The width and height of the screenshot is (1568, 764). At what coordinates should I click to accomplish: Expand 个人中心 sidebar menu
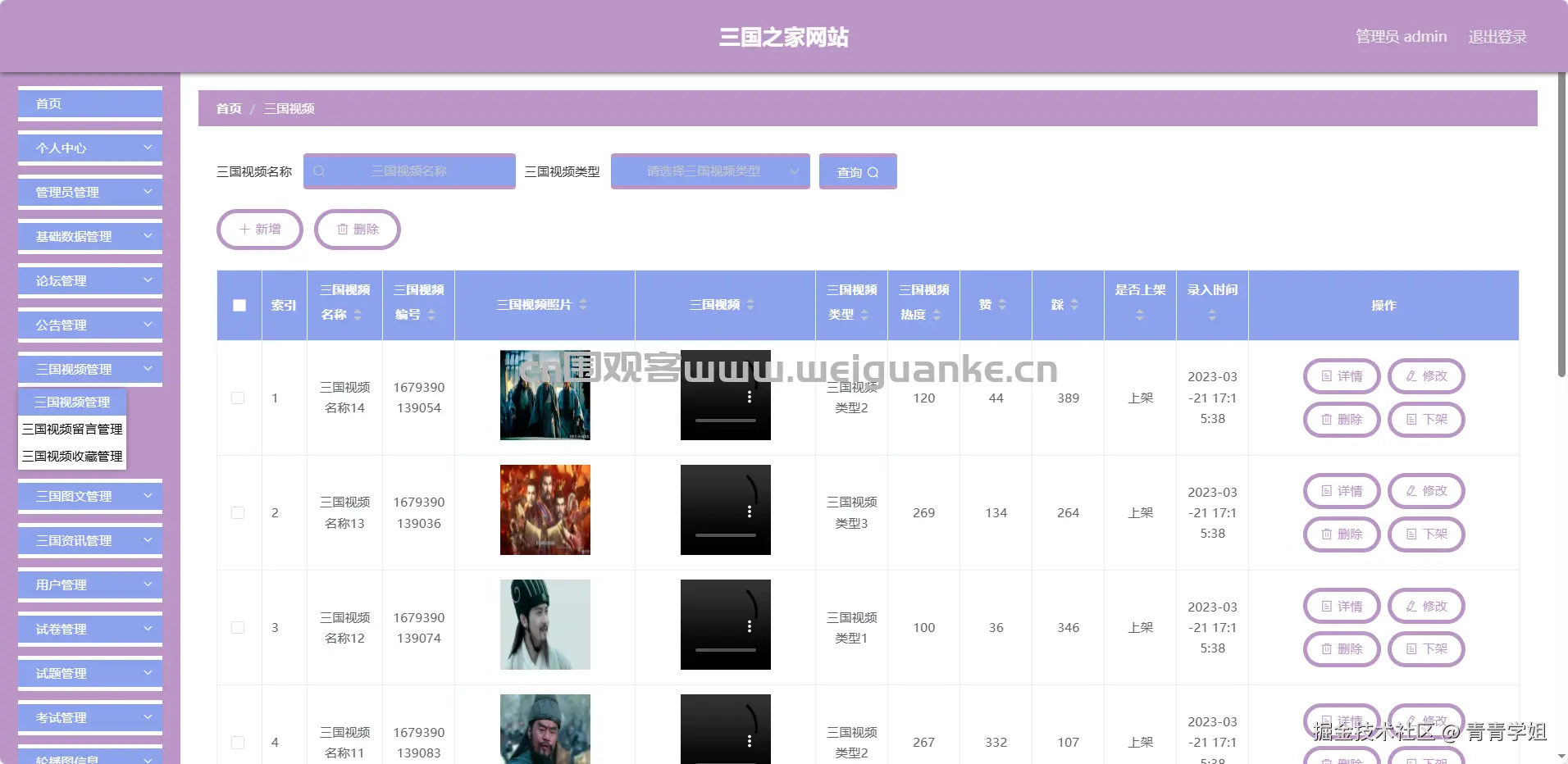click(90, 148)
